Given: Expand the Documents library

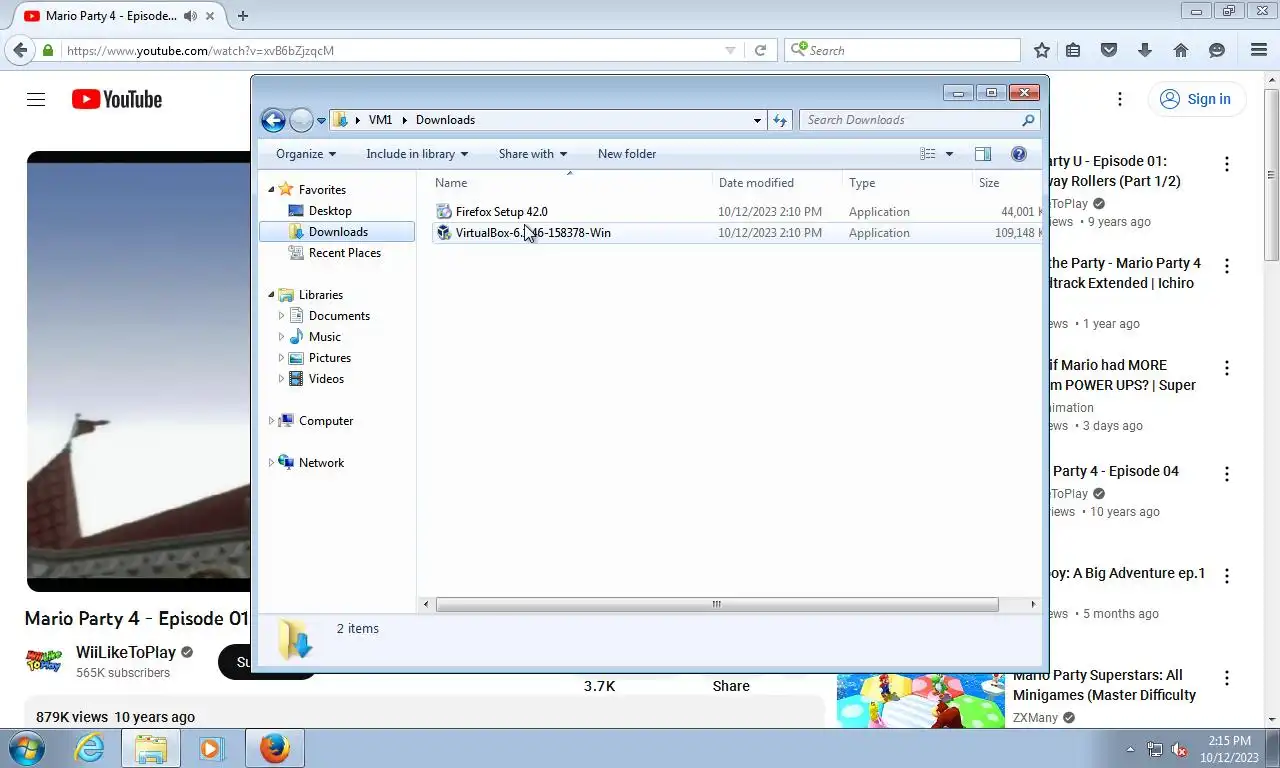Looking at the screenshot, I should pyautogui.click(x=281, y=316).
